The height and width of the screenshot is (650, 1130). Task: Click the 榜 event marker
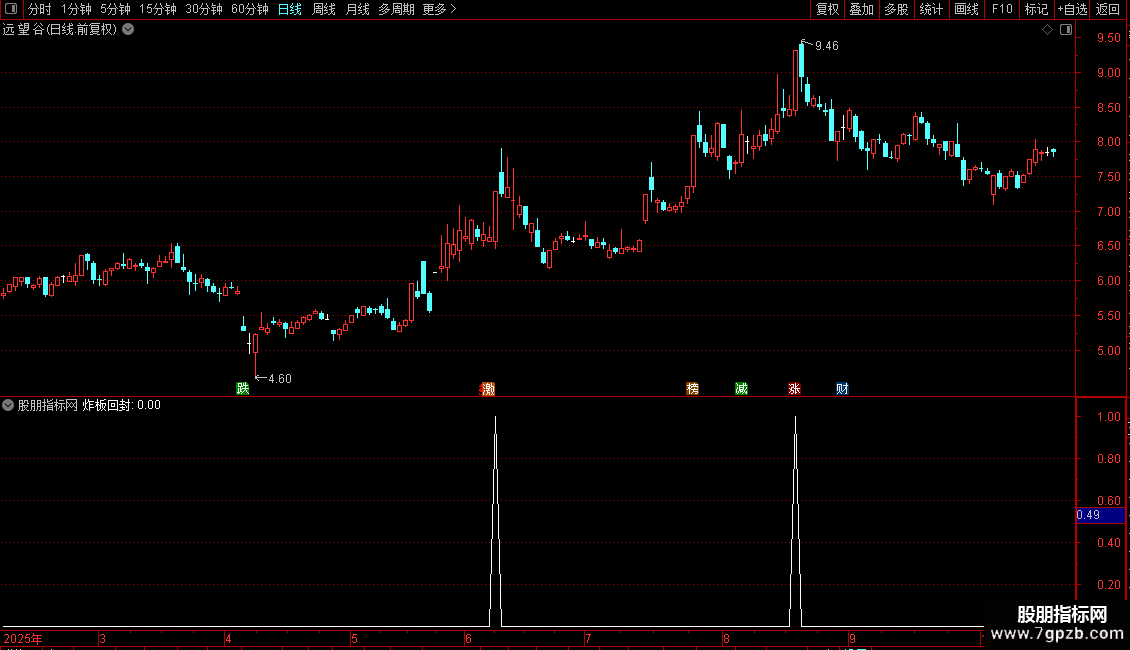pyautogui.click(x=693, y=388)
